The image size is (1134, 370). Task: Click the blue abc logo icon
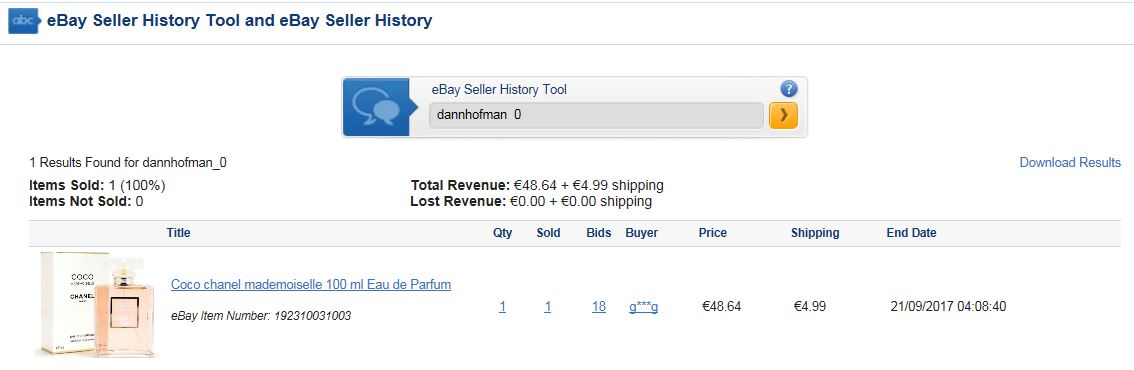[x=24, y=20]
